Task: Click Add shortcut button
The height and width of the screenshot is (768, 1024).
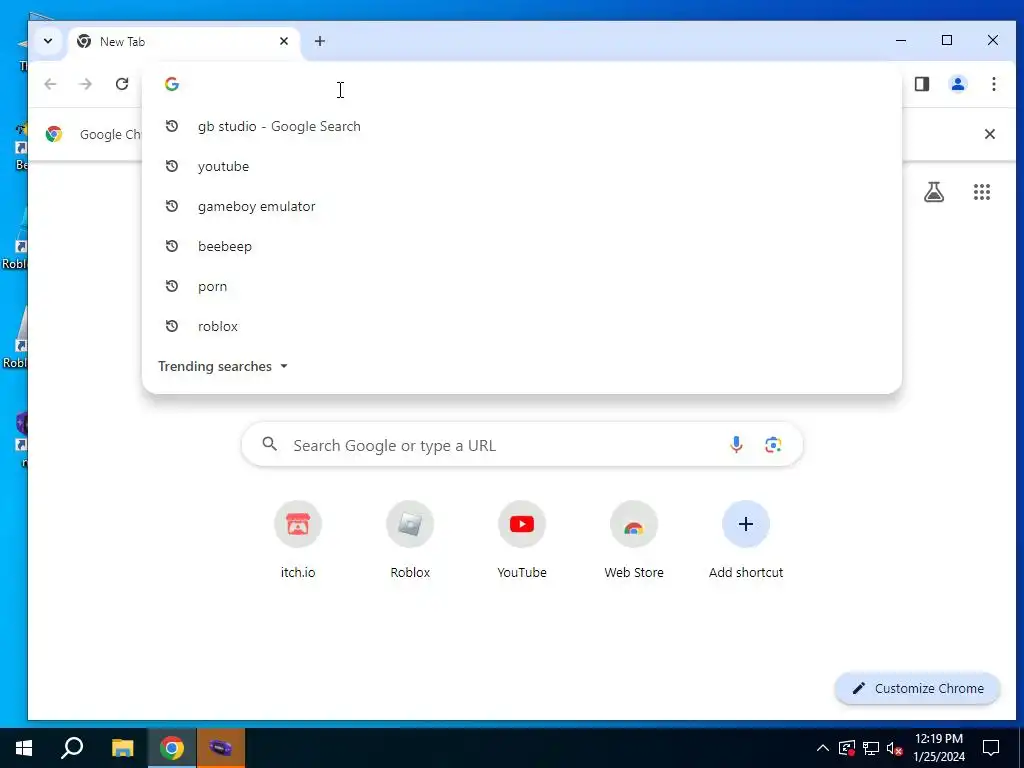Action: (x=746, y=540)
